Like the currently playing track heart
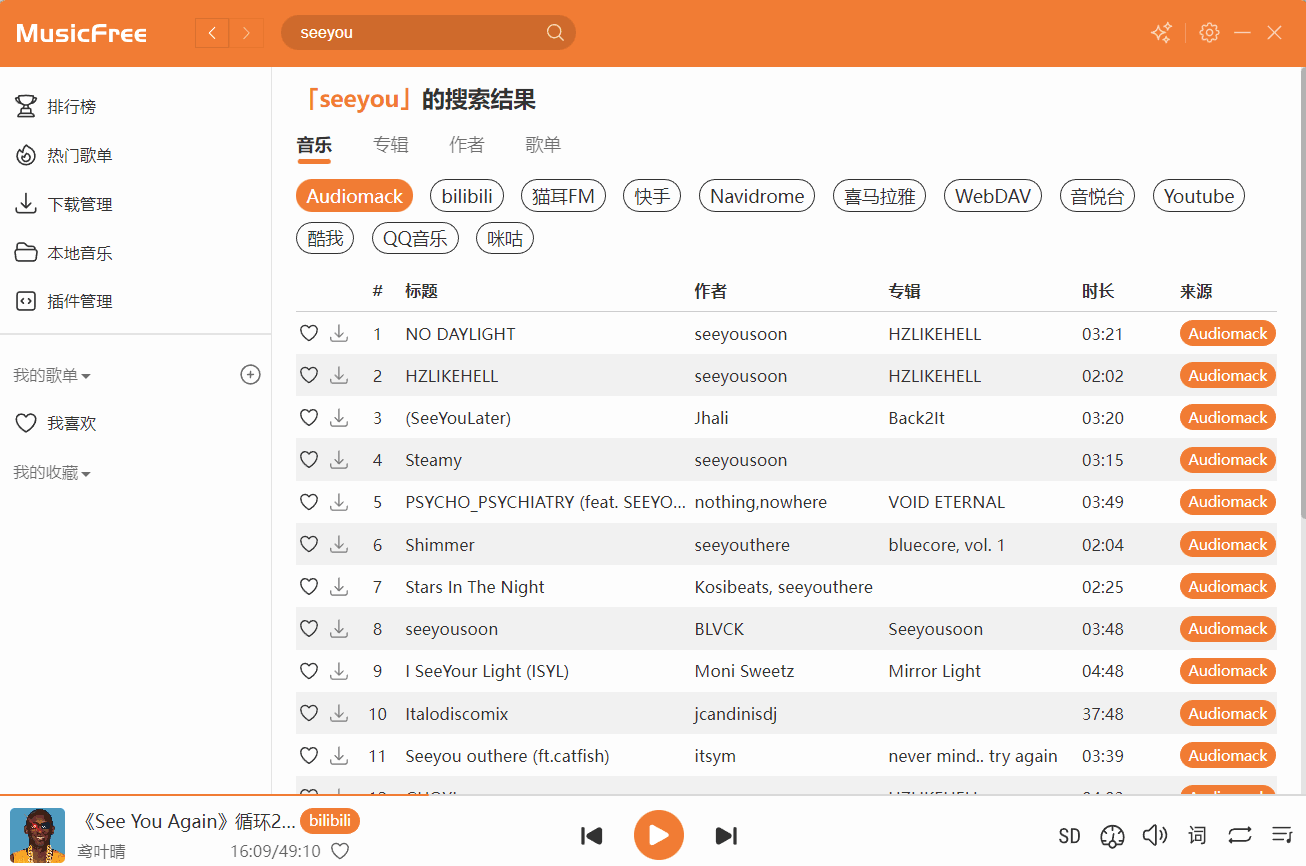This screenshot has width=1306, height=866. [x=340, y=851]
